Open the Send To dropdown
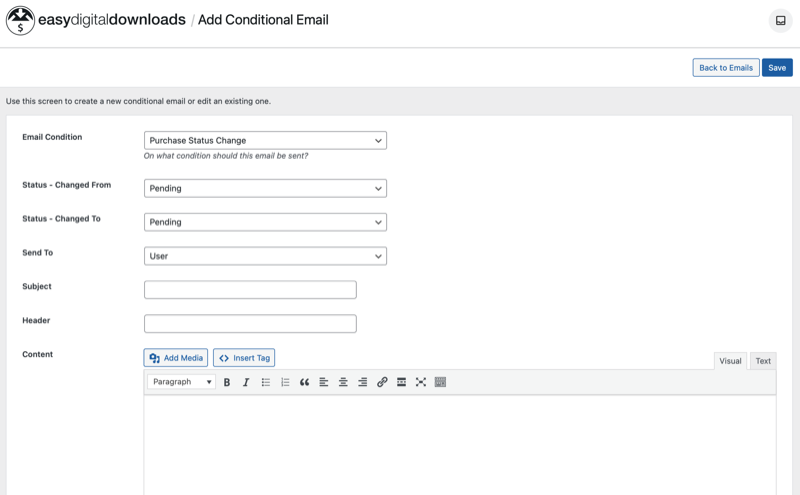The height and width of the screenshot is (495, 800). tap(265, 256)
